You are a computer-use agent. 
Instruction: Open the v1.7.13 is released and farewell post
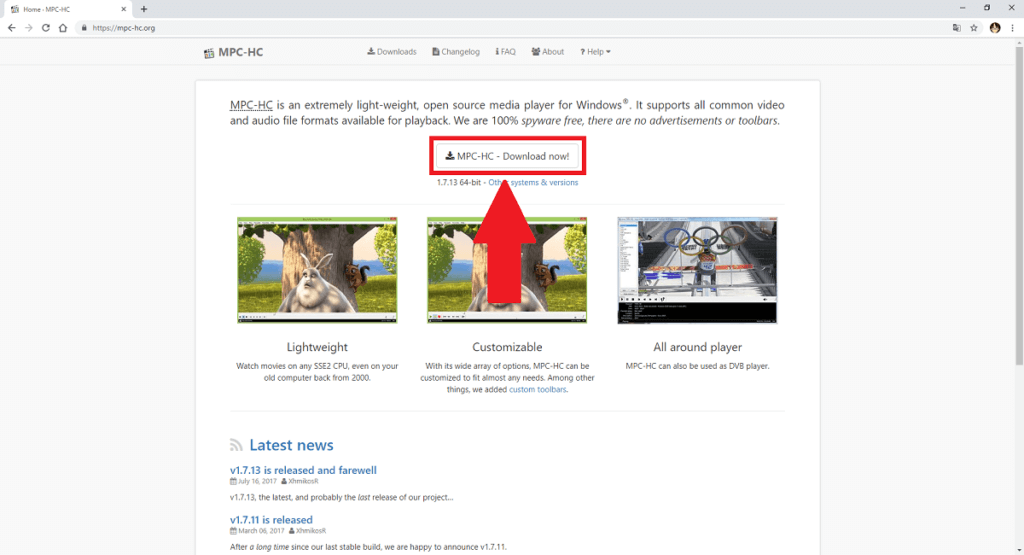pos(303,470)
